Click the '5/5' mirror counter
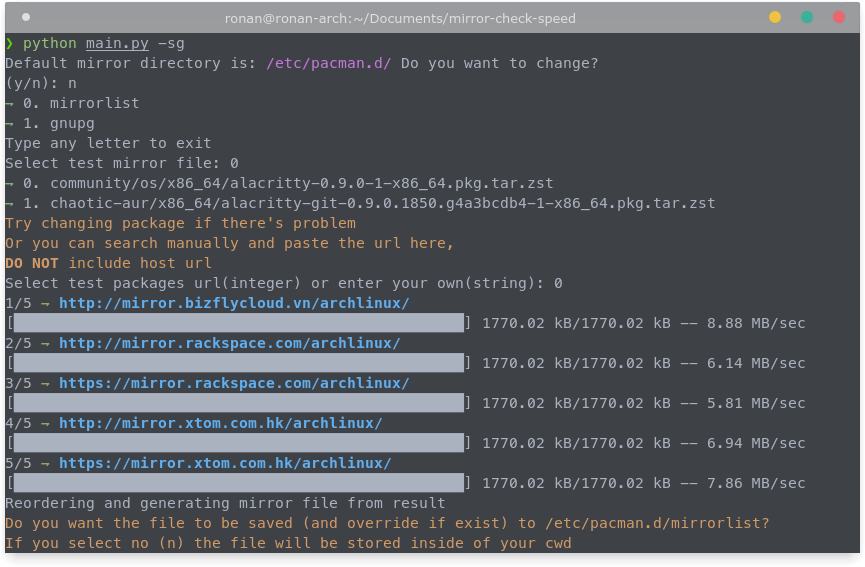 click(x=18, y=463)
